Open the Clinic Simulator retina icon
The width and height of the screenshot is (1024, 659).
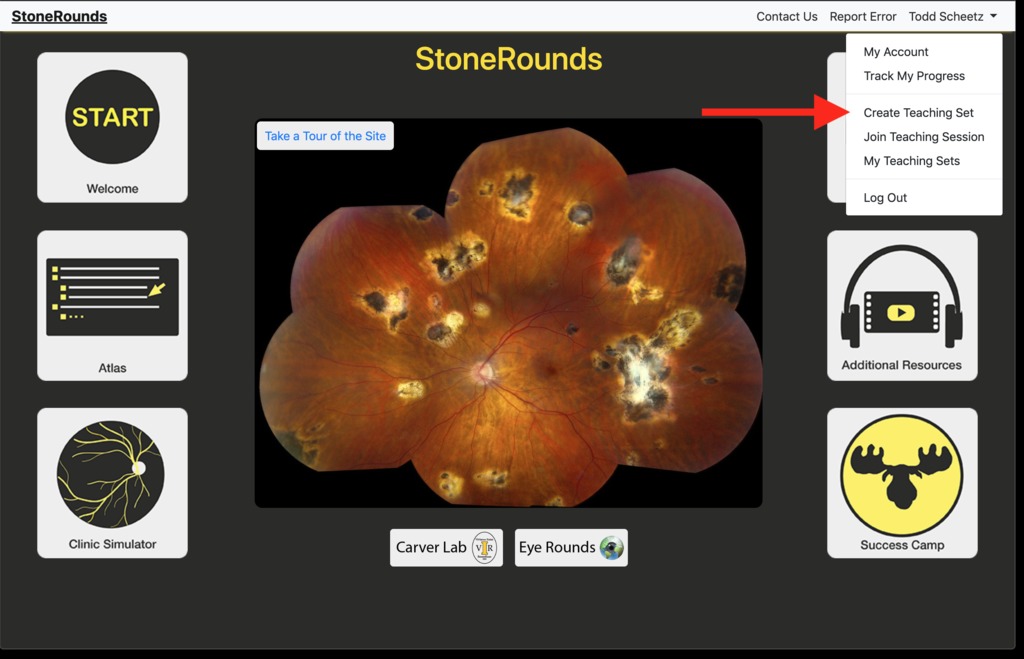112,473
